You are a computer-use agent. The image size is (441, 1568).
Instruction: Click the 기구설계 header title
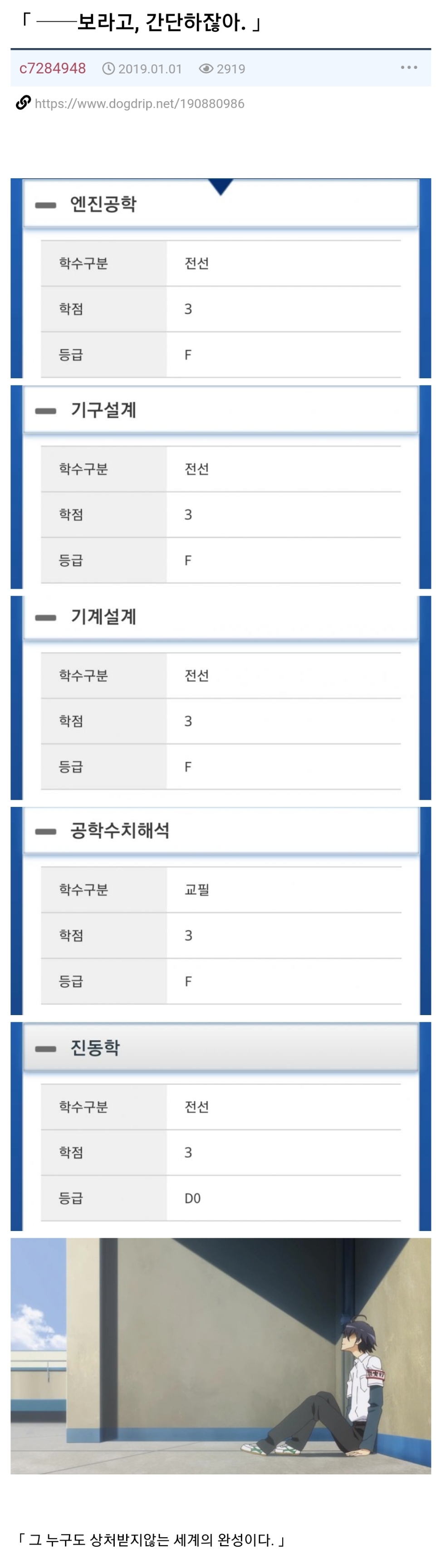103,410
